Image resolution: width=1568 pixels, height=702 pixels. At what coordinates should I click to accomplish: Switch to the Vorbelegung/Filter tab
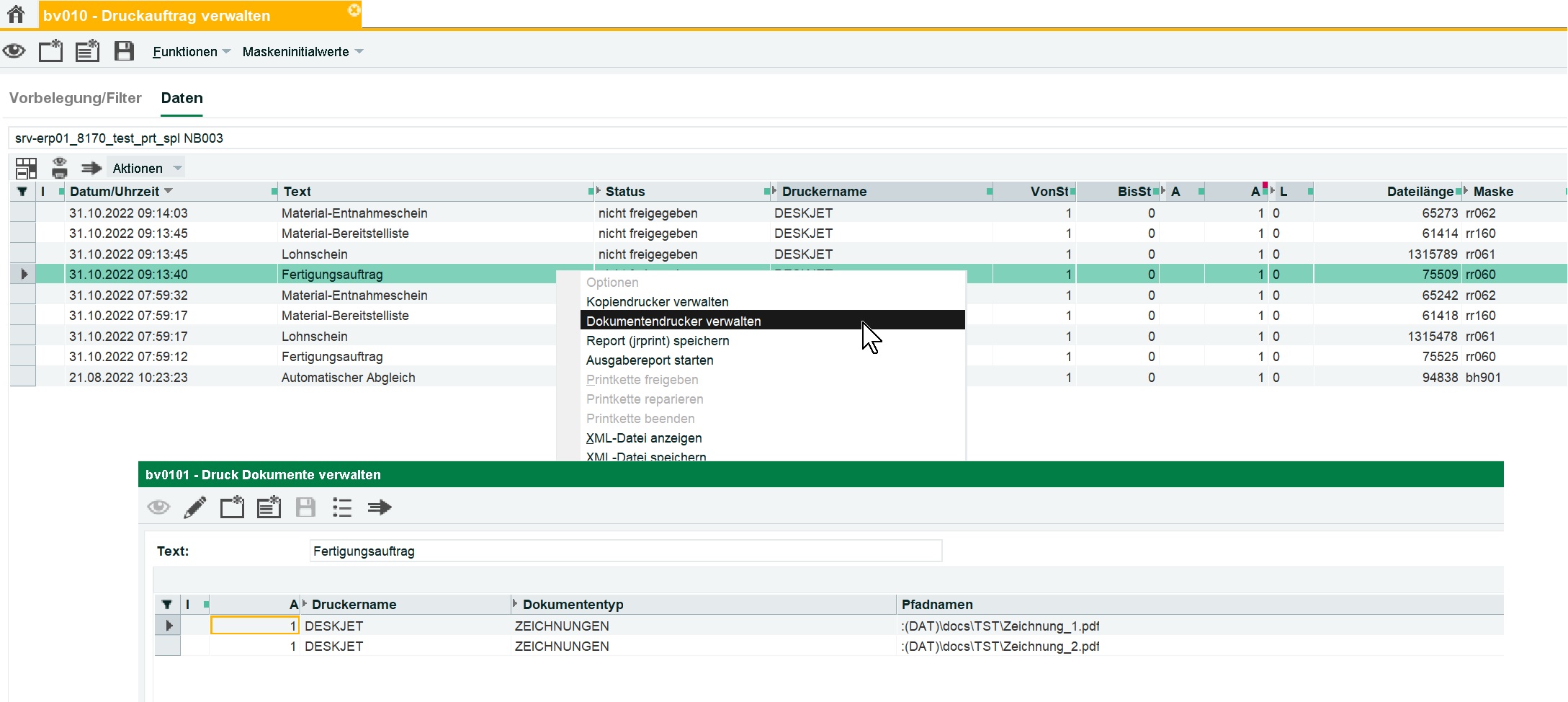(76, 98)
